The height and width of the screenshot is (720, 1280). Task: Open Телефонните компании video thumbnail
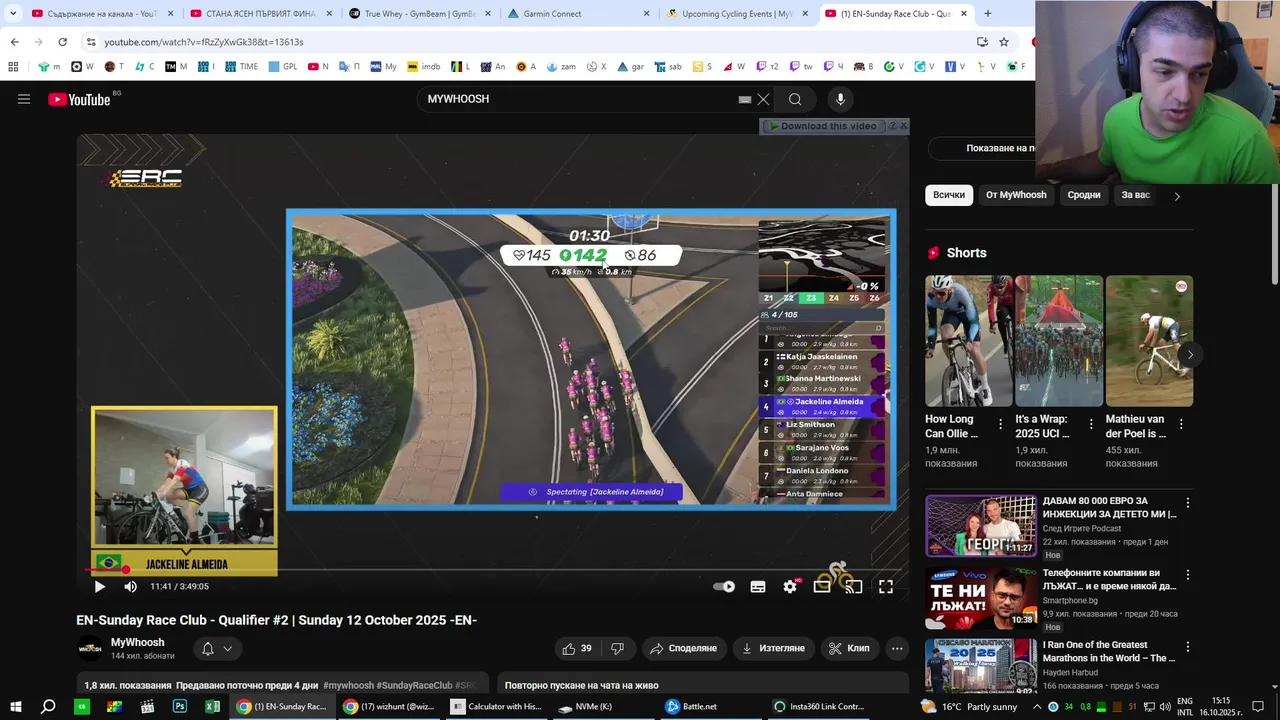[x=980, y=597]
